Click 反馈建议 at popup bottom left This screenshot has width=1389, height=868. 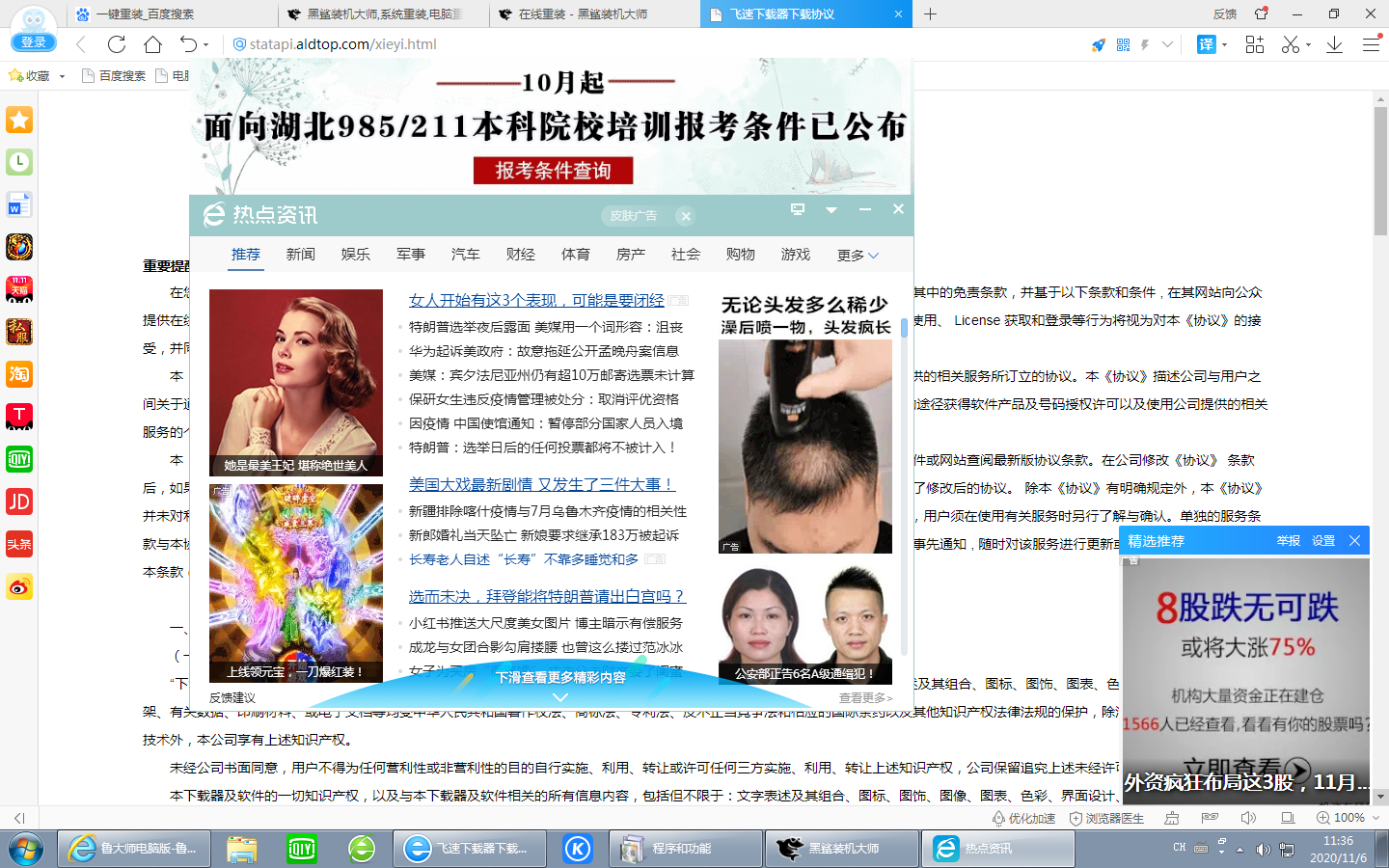pos(232,698)
